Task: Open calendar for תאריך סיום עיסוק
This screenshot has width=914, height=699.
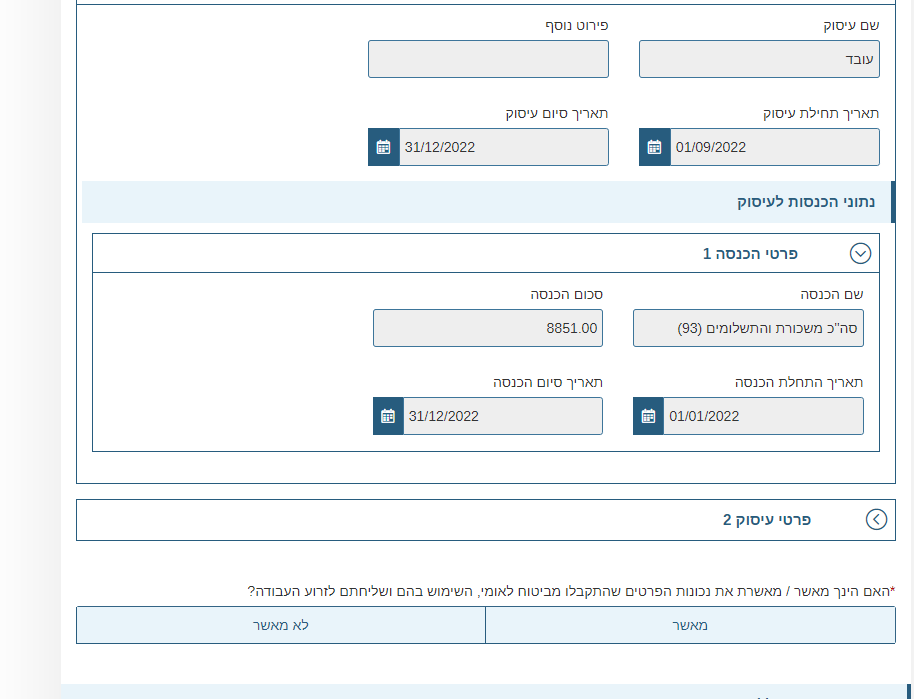Action: tap(384, 147)
